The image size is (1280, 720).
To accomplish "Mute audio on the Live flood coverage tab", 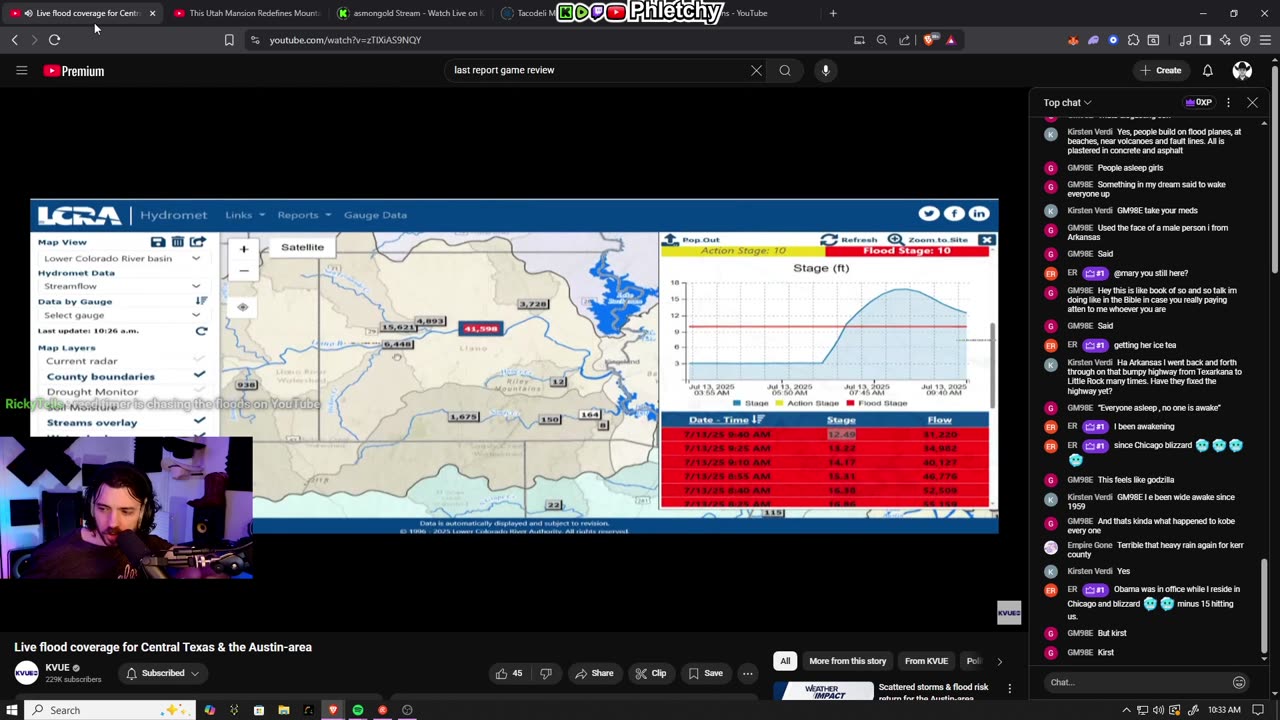I will tap(28, 13).
